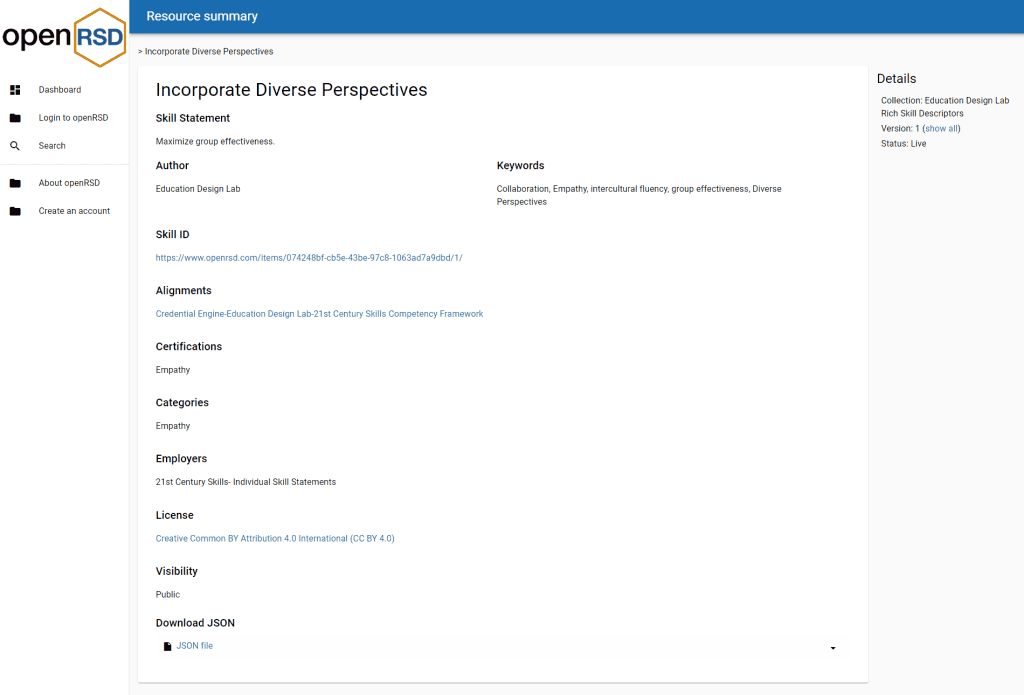
Task: Click the Resource summary header title
Action: coord(202,16)
